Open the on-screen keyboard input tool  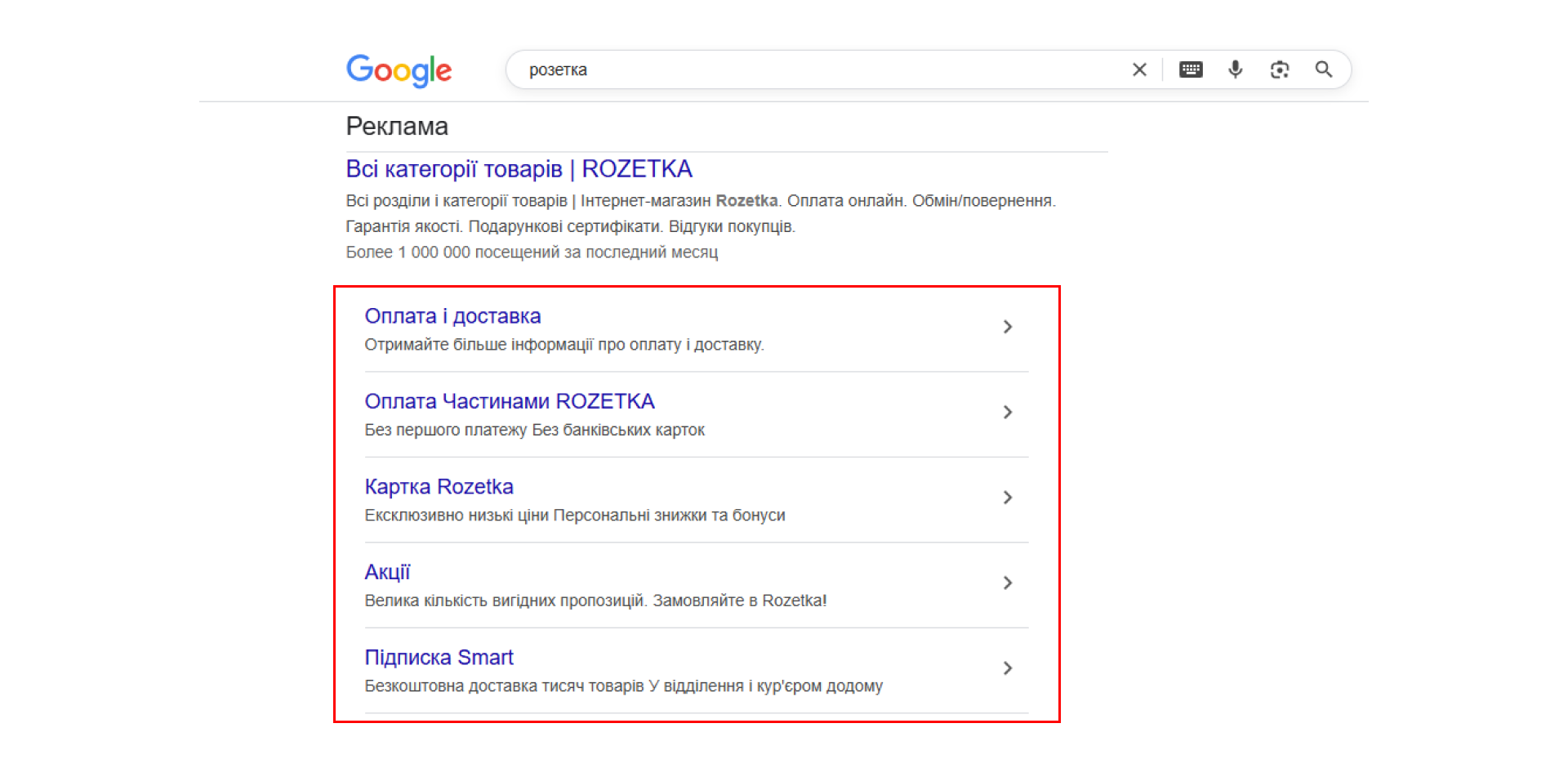click(1191, 70)
